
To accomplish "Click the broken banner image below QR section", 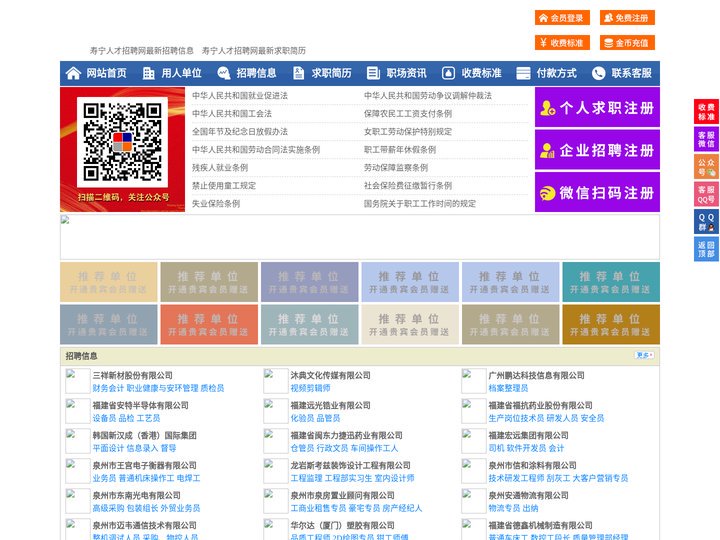I will point(360,237).
